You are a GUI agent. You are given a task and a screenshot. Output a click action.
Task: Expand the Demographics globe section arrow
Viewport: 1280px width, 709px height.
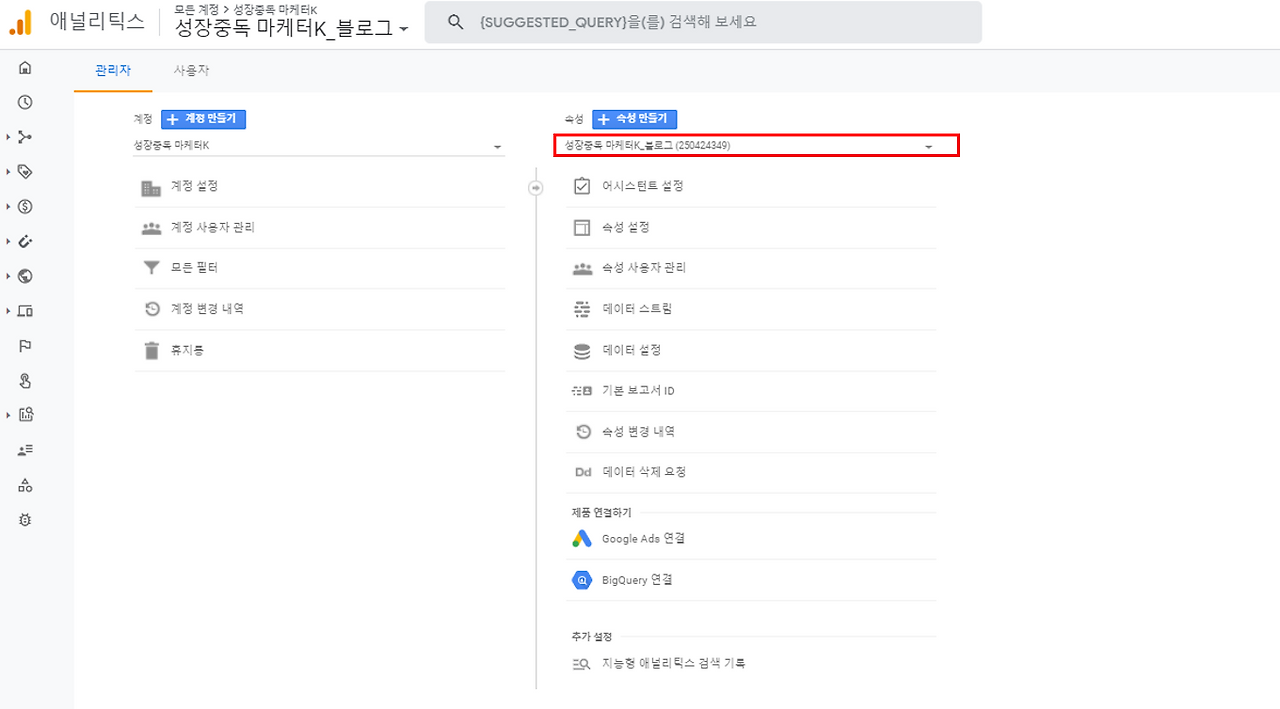8,276
